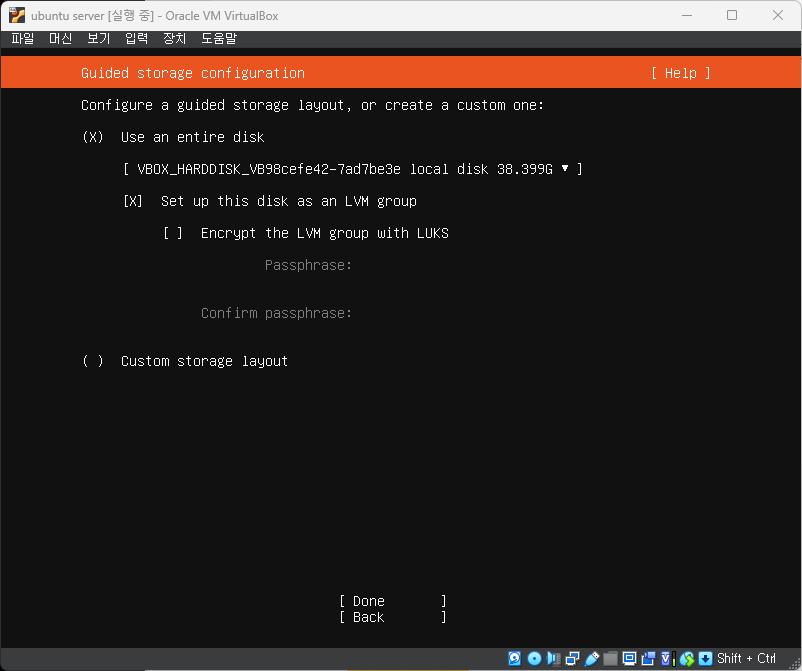Open the VBOX_HARDDISK disk selection dropdown
802x671 pixels.
pyautogui.click(x=352, y=169)
